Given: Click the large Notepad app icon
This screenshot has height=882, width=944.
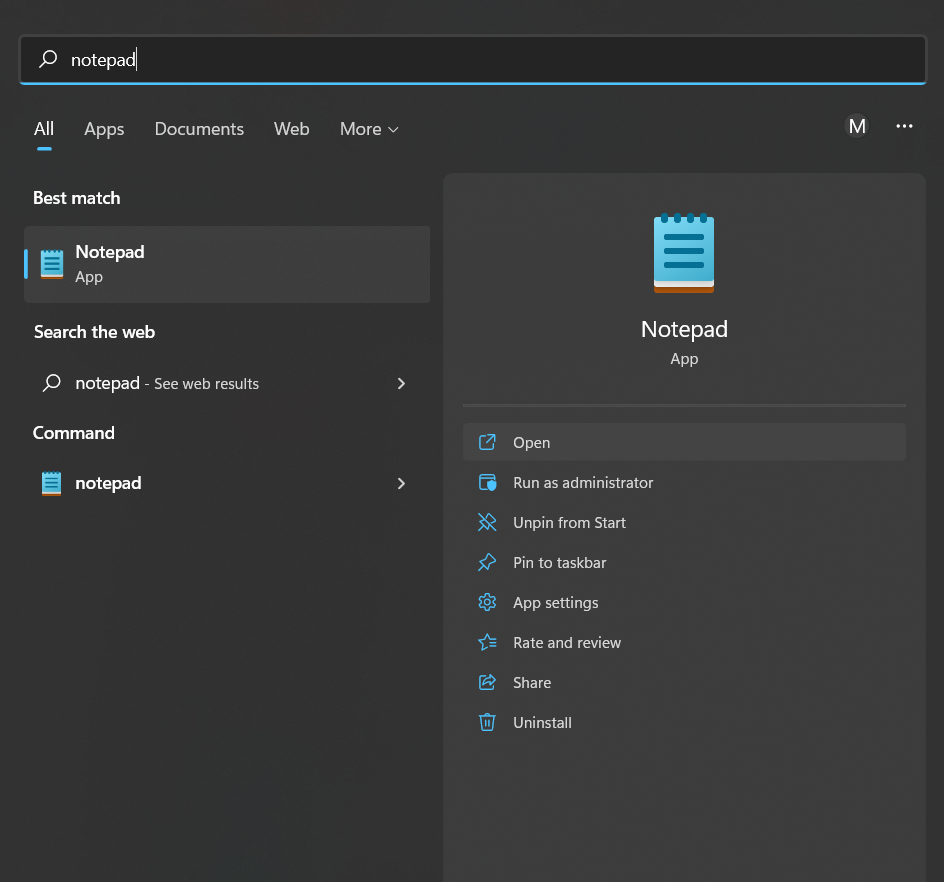Looking at the screenshot, I should (684, 253).
